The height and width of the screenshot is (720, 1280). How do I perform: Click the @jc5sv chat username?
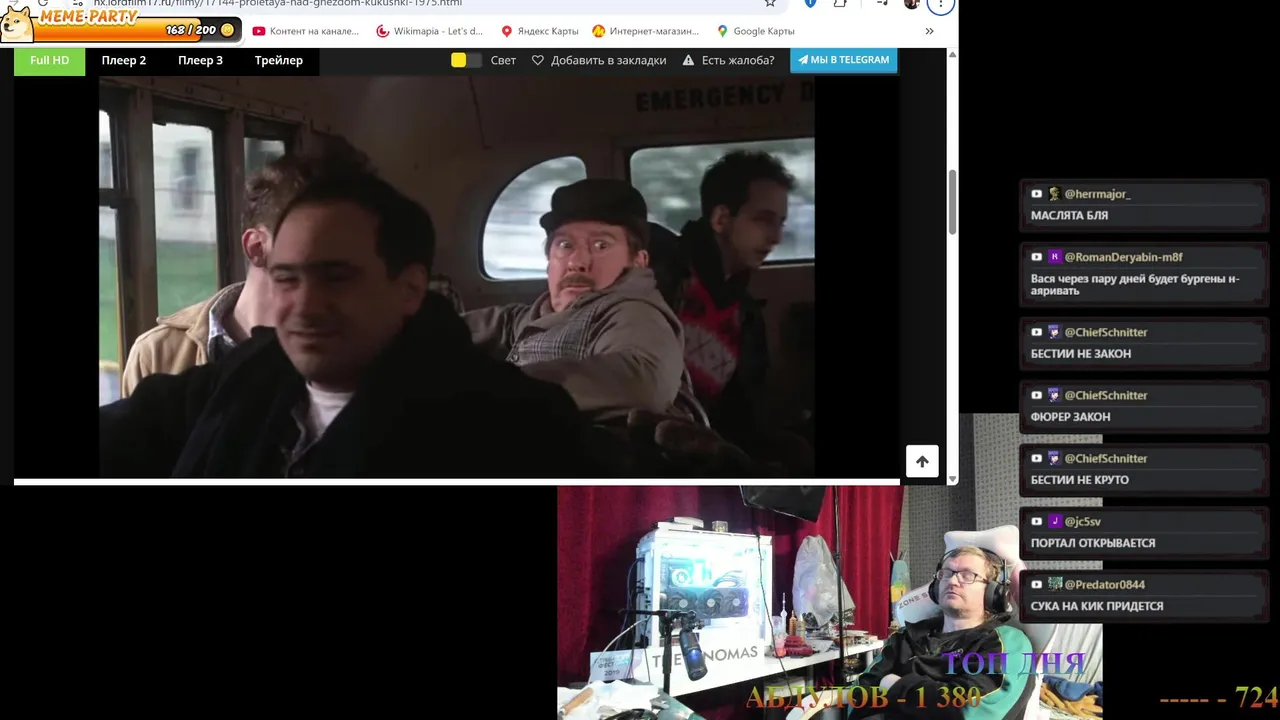[1082, 522]
